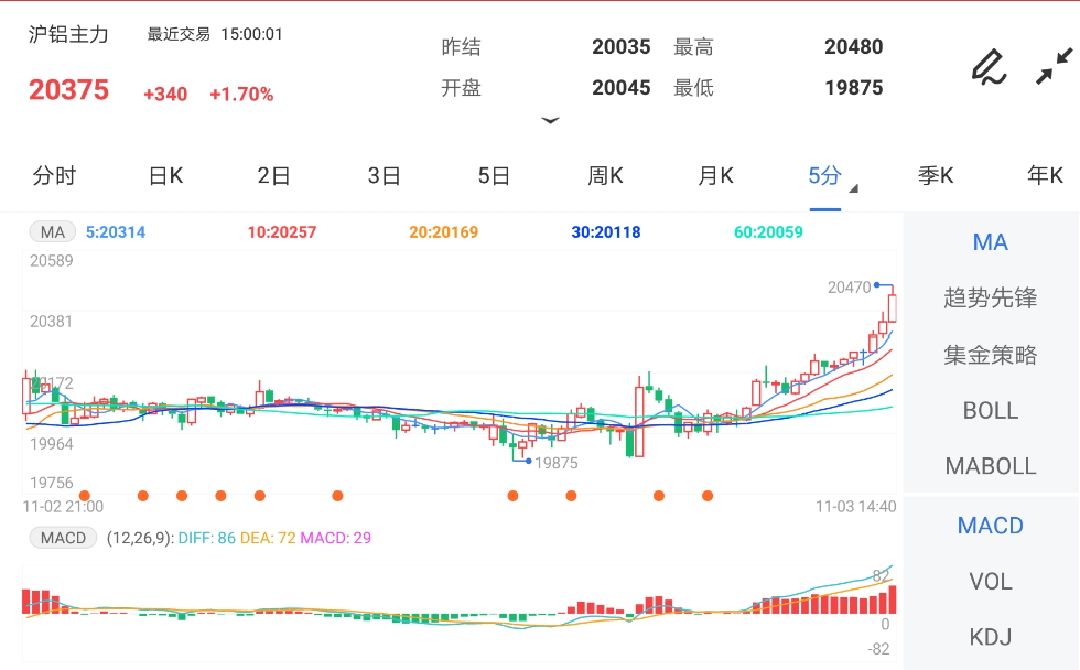This screenshot has height=670, width=1080.
Task: Click the current price 20375
Action: click(69, 90)
